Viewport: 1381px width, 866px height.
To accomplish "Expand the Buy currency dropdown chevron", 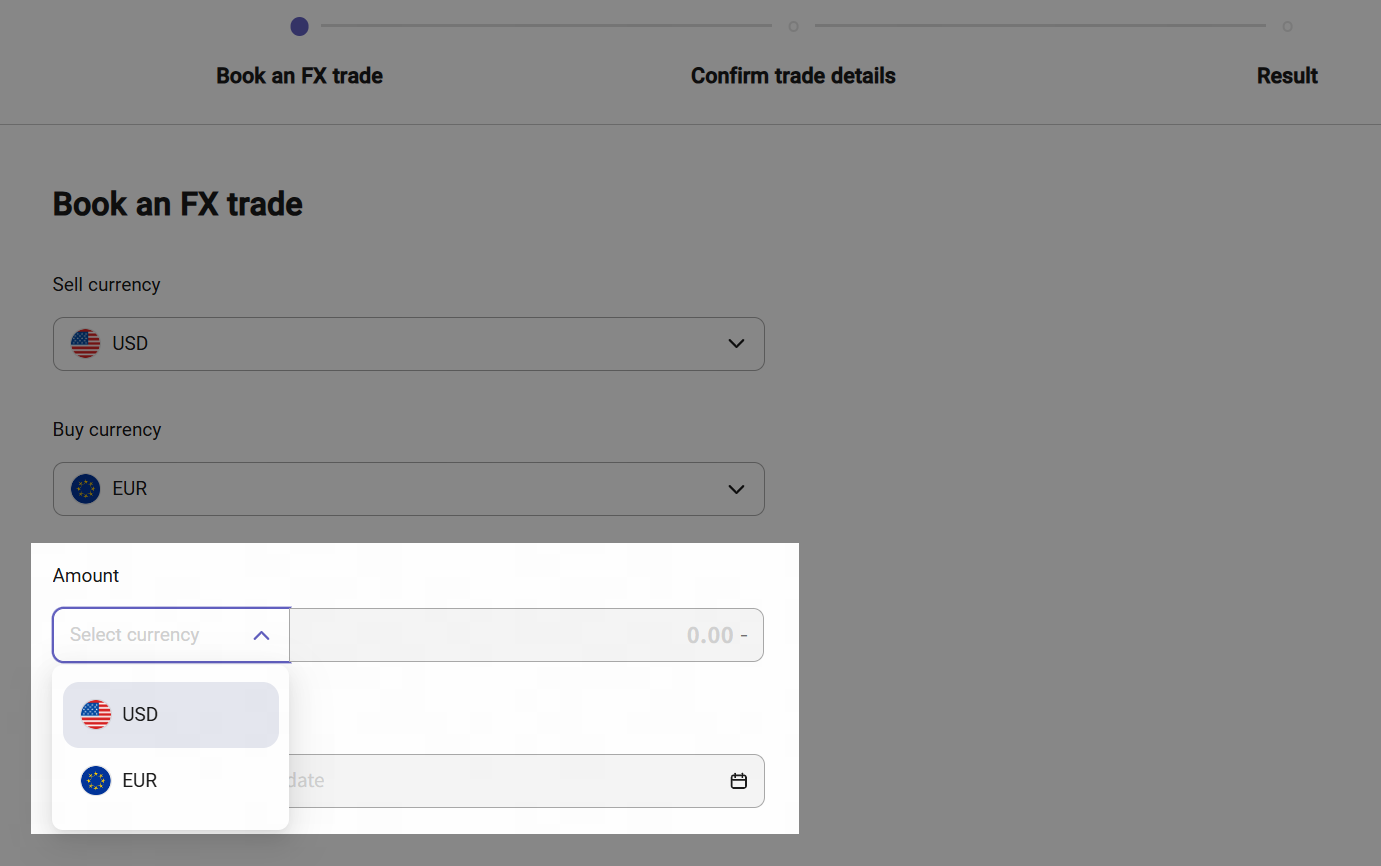I will pos(736,489).
